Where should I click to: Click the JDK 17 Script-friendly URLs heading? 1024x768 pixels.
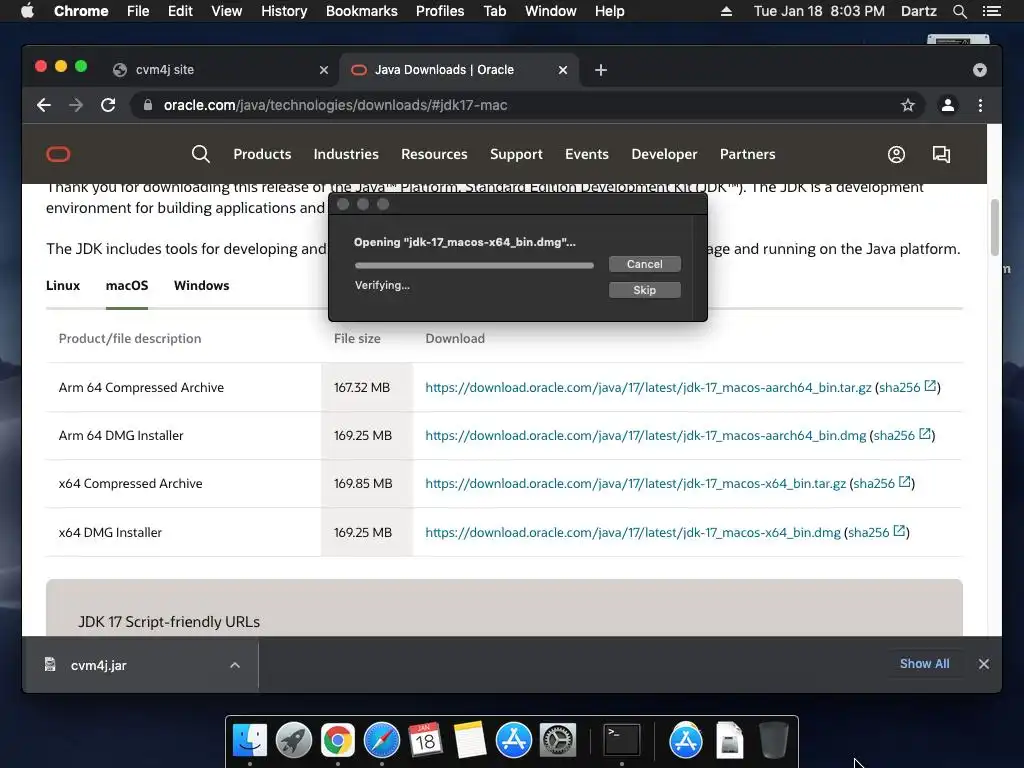click(169, 622)
